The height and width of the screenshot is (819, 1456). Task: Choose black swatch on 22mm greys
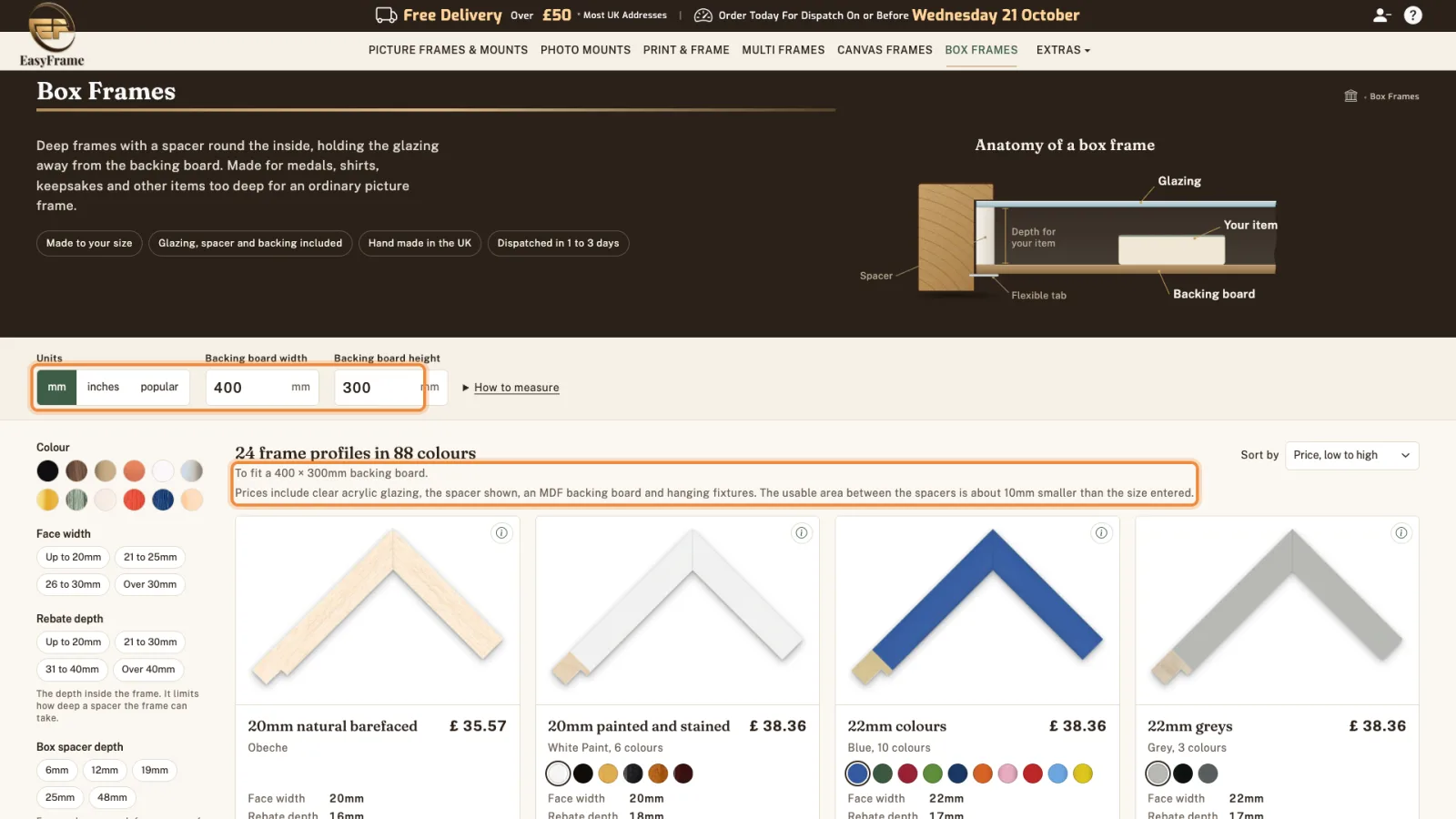[1183, 773]
